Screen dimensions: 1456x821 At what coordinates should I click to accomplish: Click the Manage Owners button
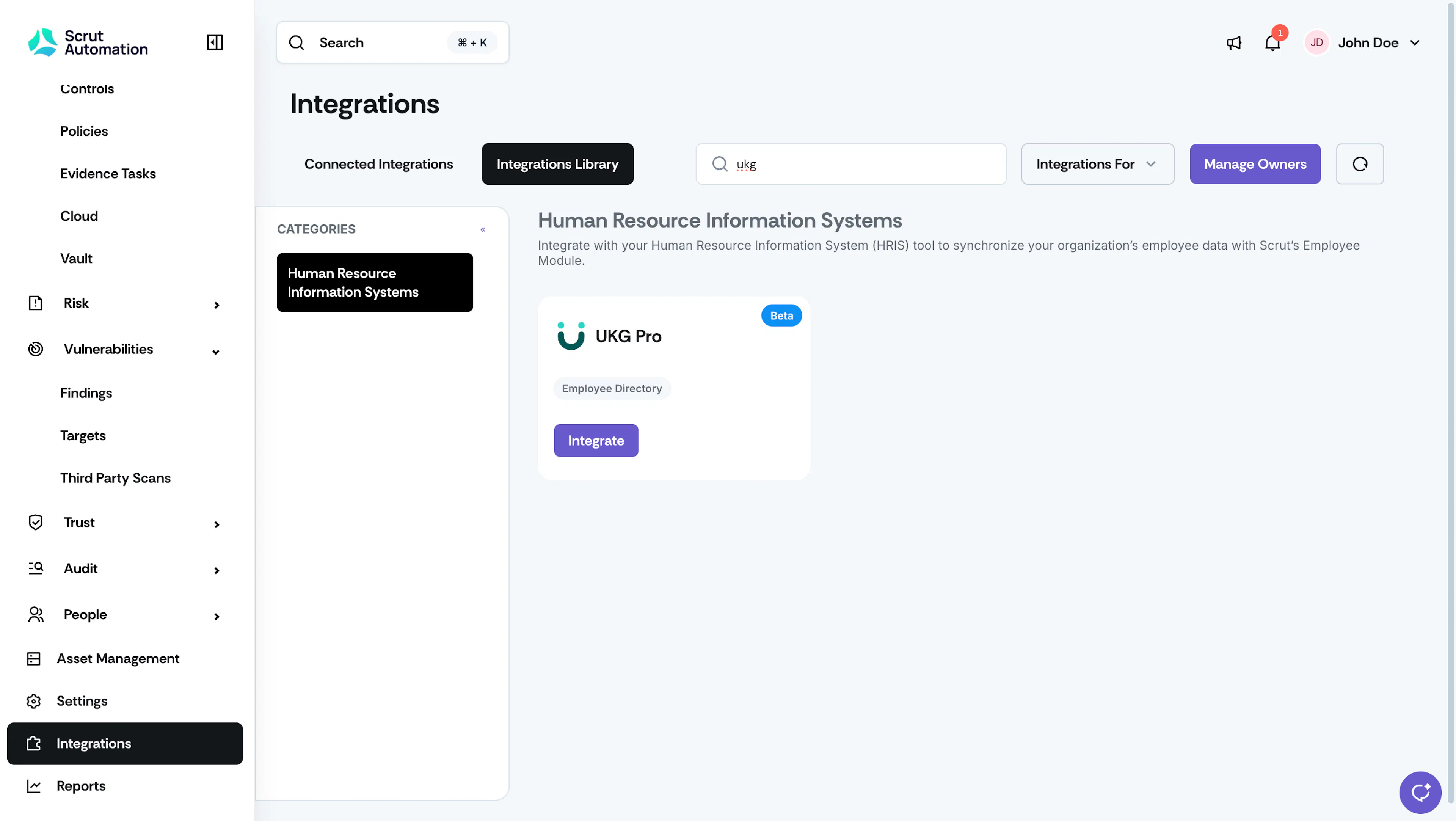click(x=1255, y=164)
